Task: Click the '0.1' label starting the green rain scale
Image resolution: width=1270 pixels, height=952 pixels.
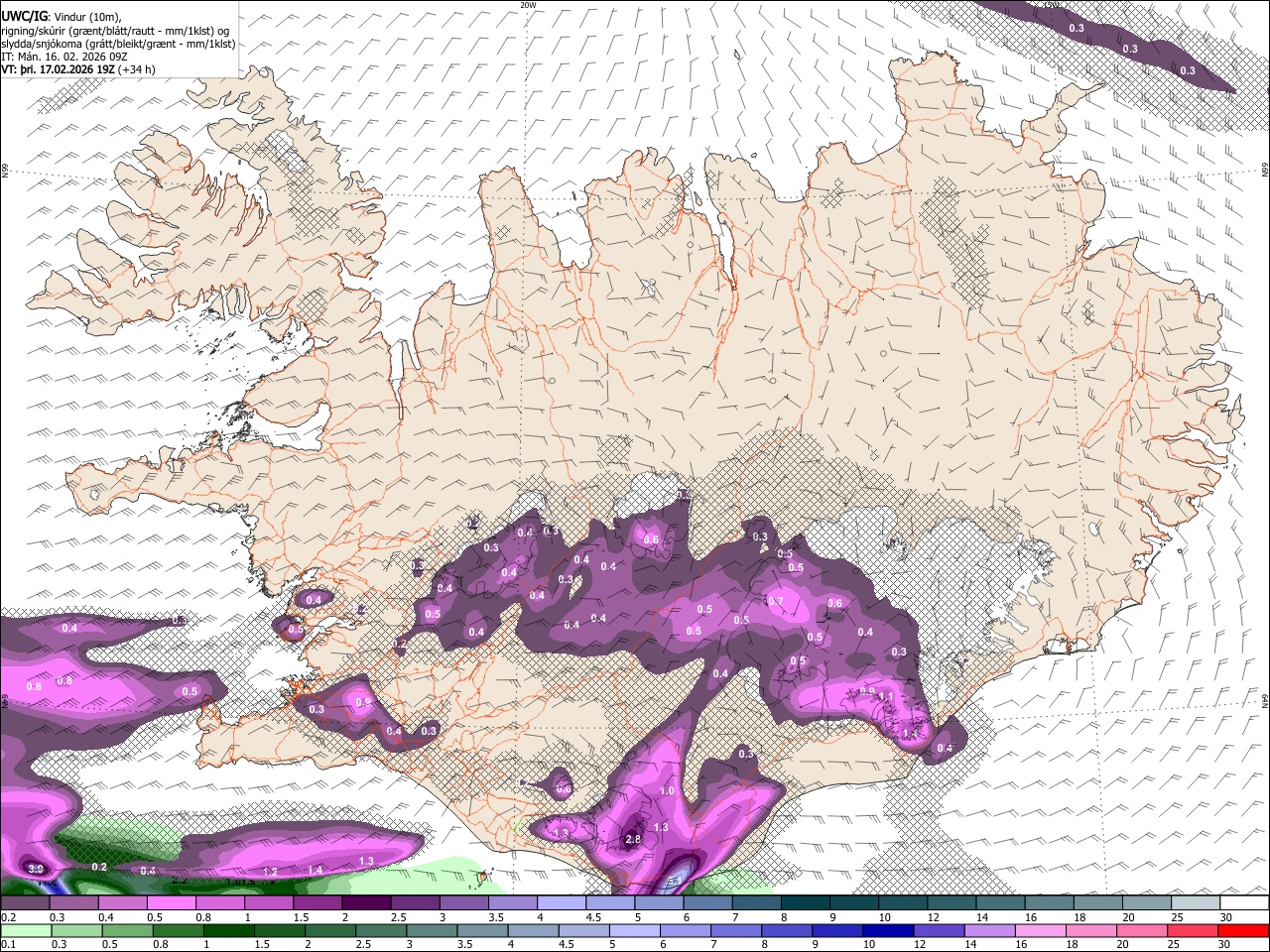Action: [x=8, y=944]
